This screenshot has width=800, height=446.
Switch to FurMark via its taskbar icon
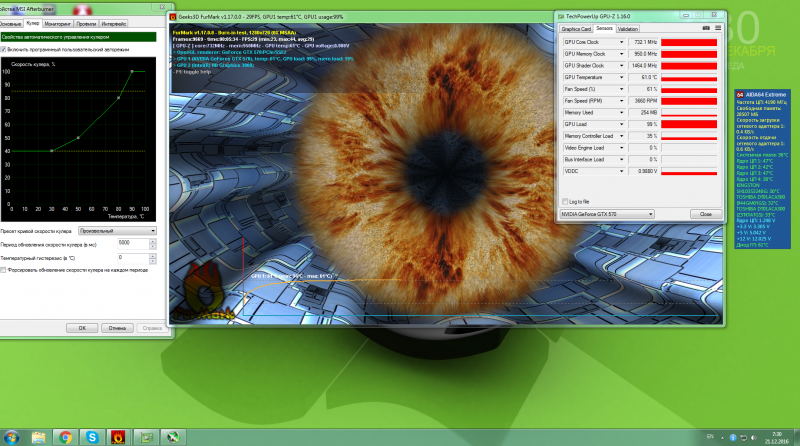pyautogui.click(x=118, y=437)
